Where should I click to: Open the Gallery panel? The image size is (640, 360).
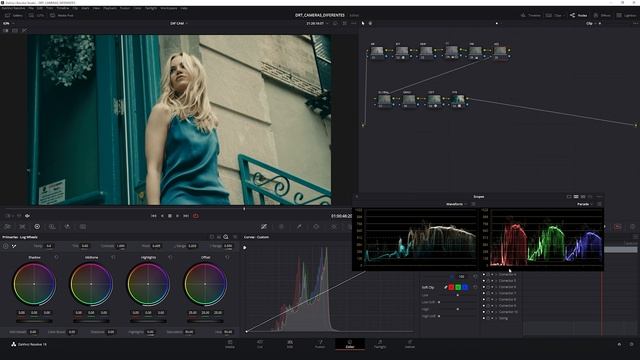click(x=14, y=16)
